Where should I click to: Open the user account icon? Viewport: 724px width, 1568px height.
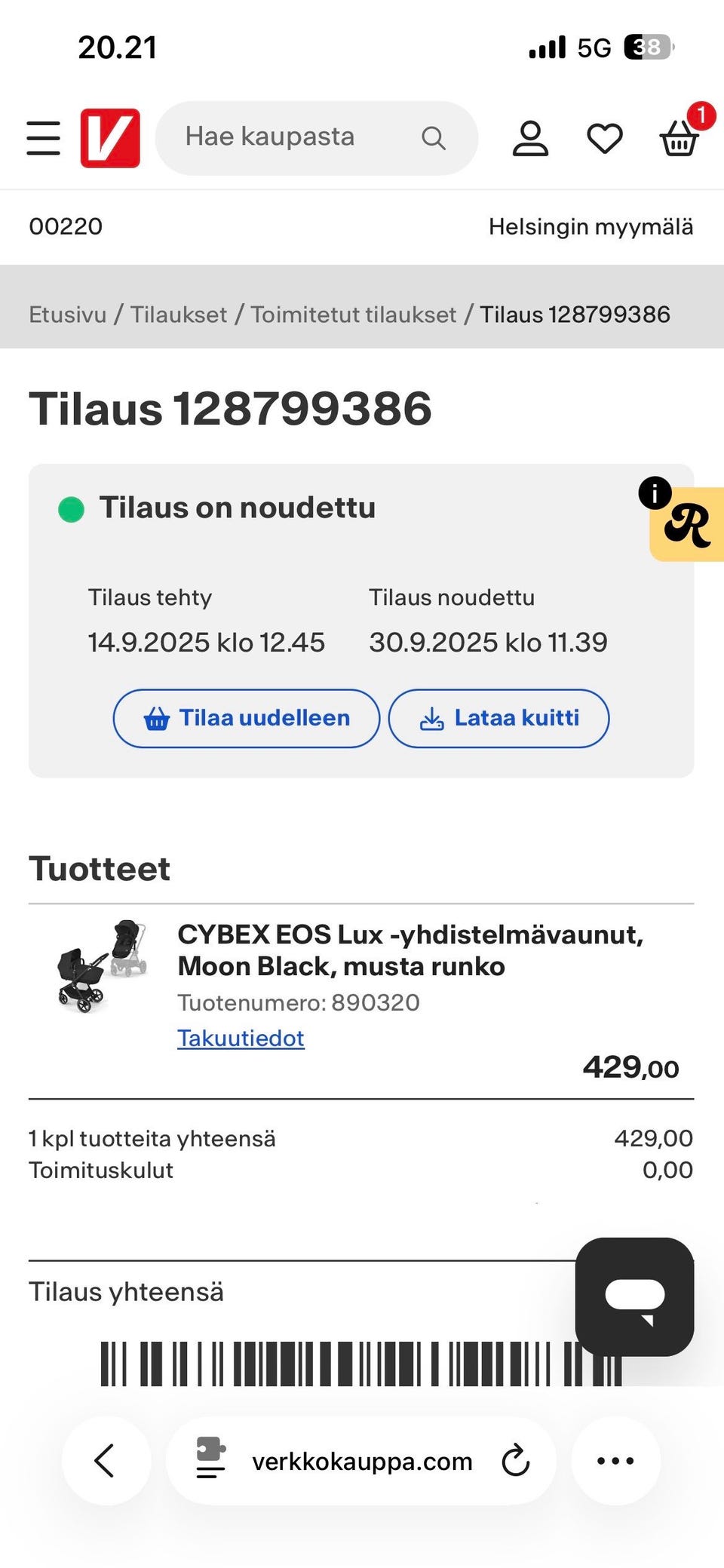530,138
